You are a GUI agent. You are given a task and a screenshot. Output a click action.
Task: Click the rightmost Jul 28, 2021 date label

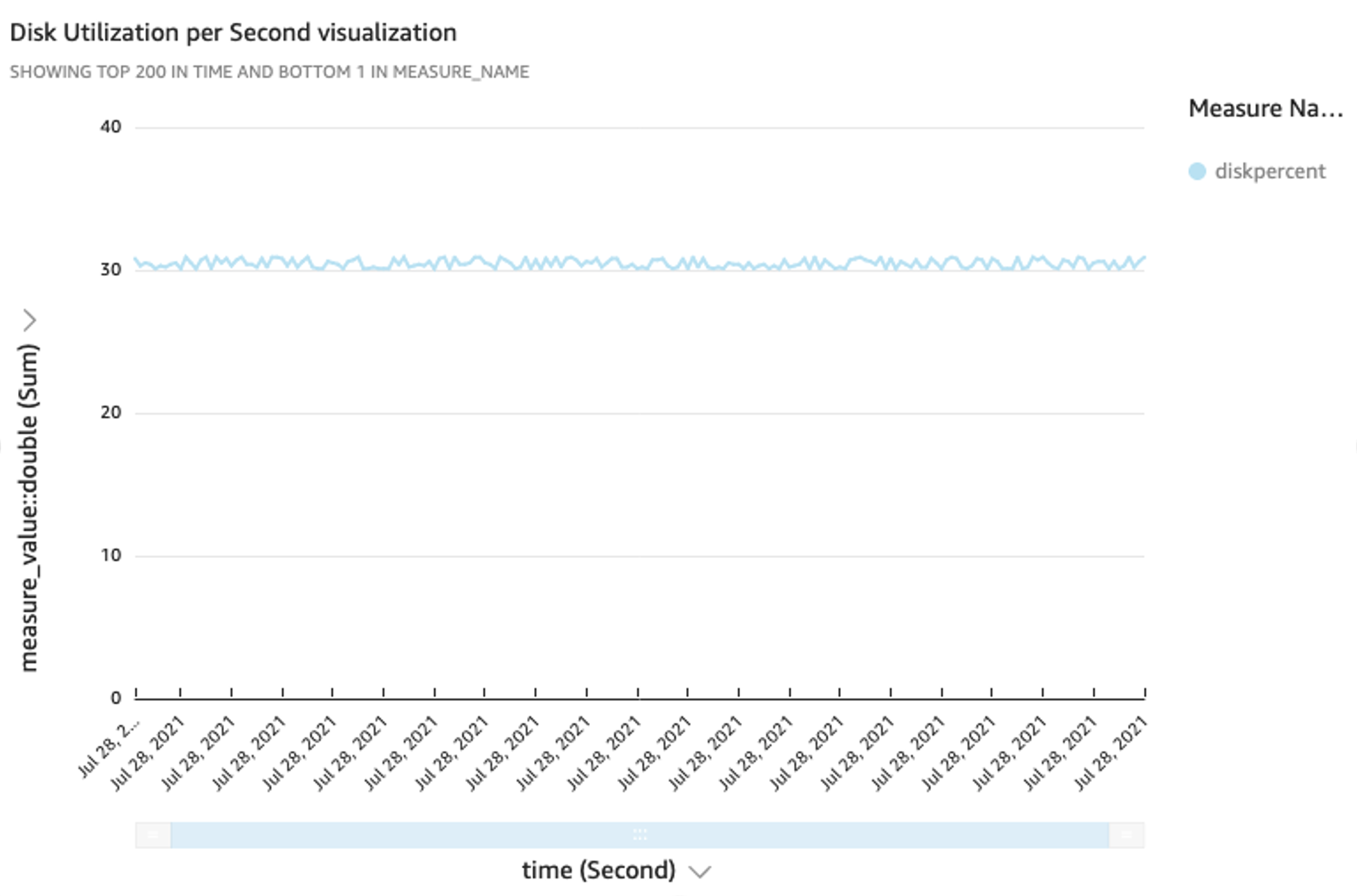[1111, 754]
